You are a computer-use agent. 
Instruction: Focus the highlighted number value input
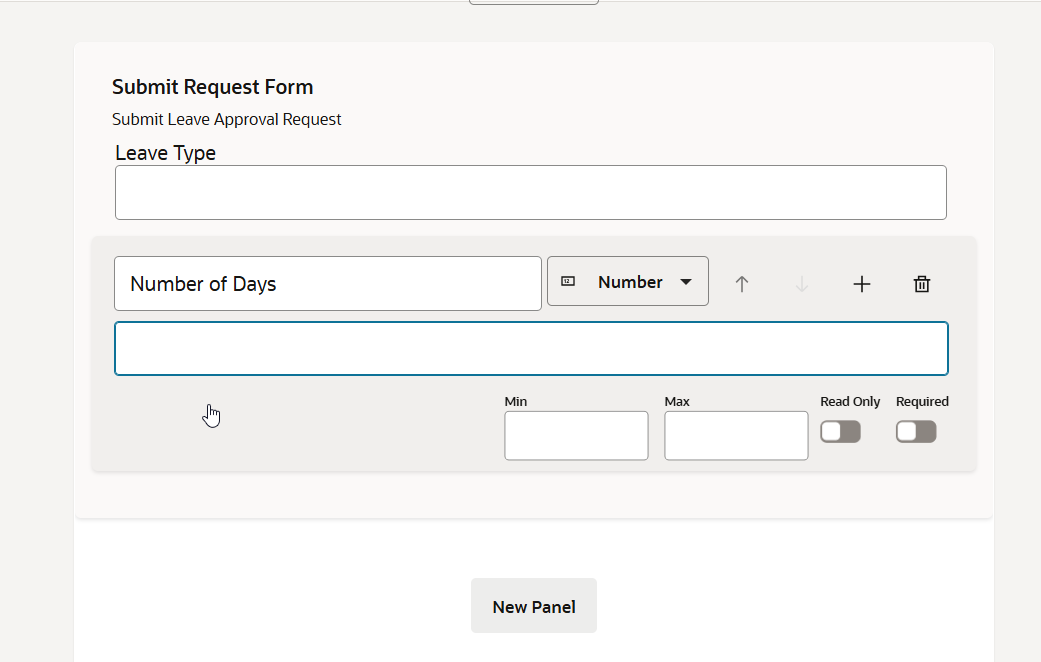coord(531,348)
